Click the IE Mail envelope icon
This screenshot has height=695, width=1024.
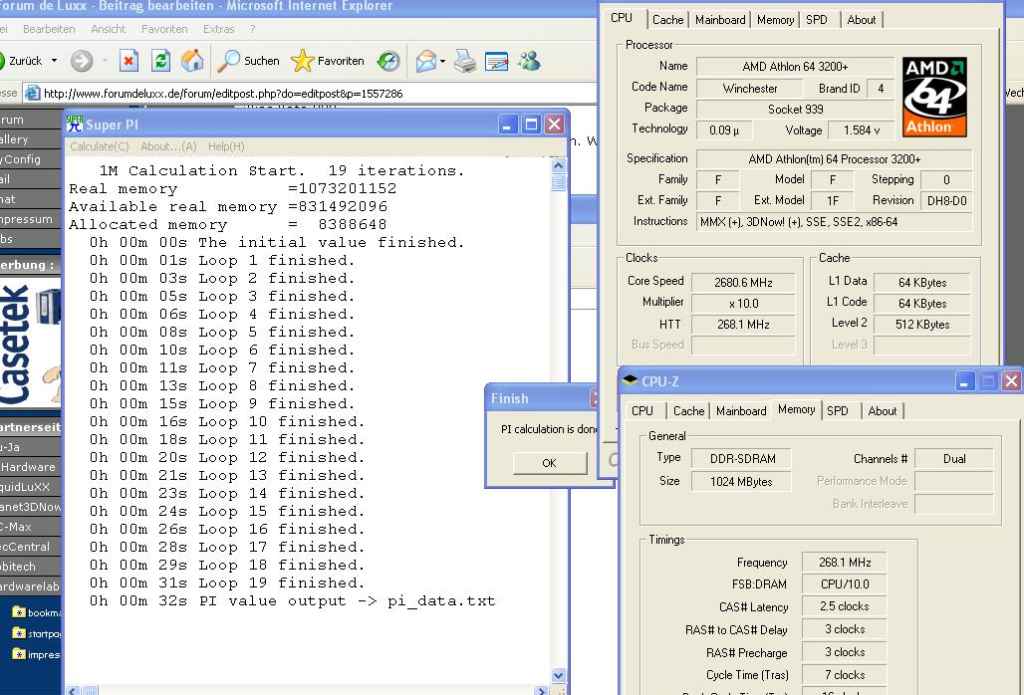(426, 61)
